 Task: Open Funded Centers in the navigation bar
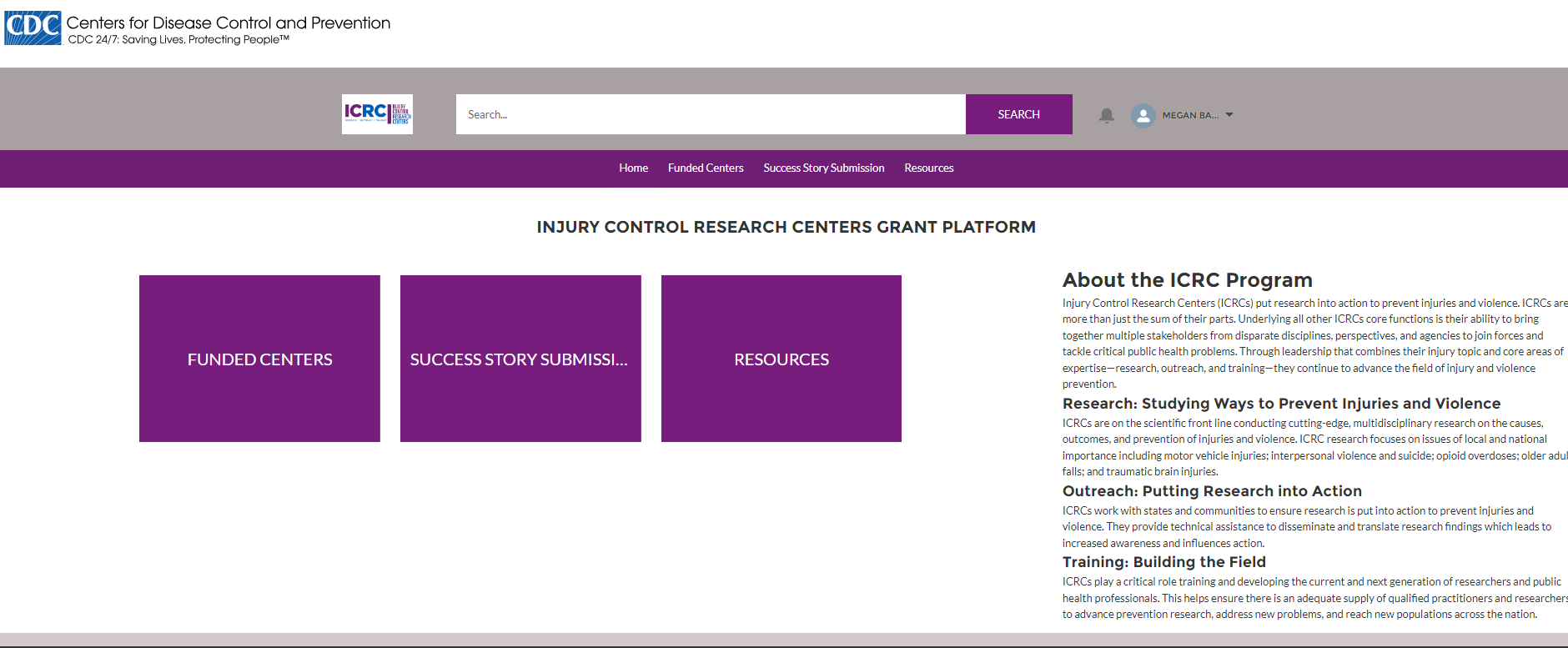point(705,168)
